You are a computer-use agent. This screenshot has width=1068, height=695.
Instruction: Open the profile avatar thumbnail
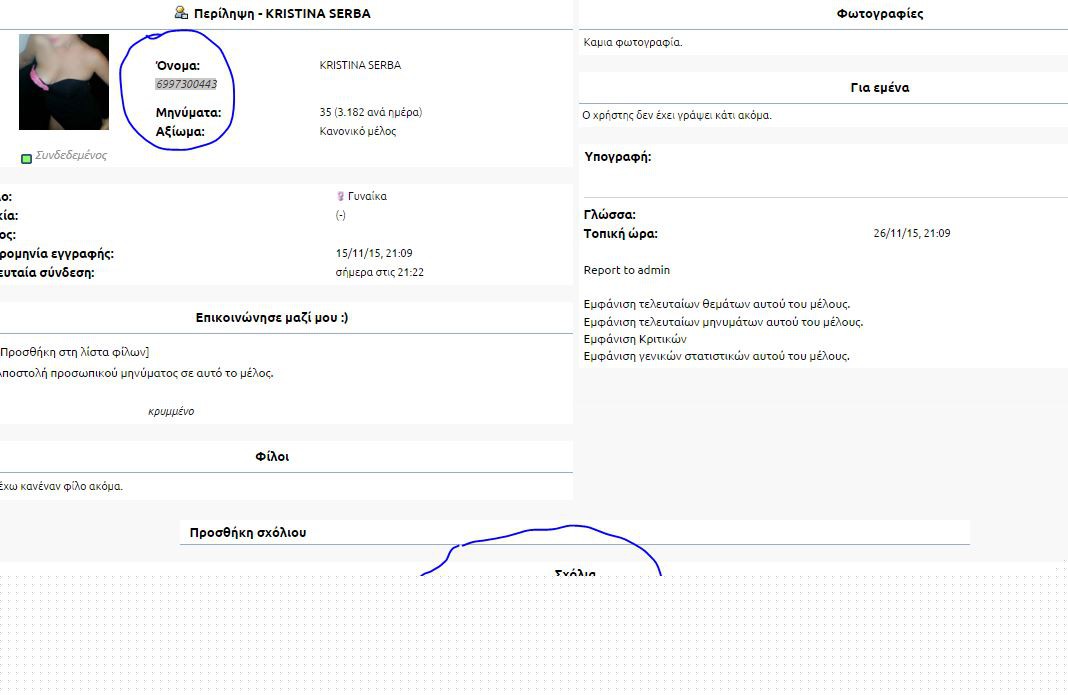click(64, 82)
